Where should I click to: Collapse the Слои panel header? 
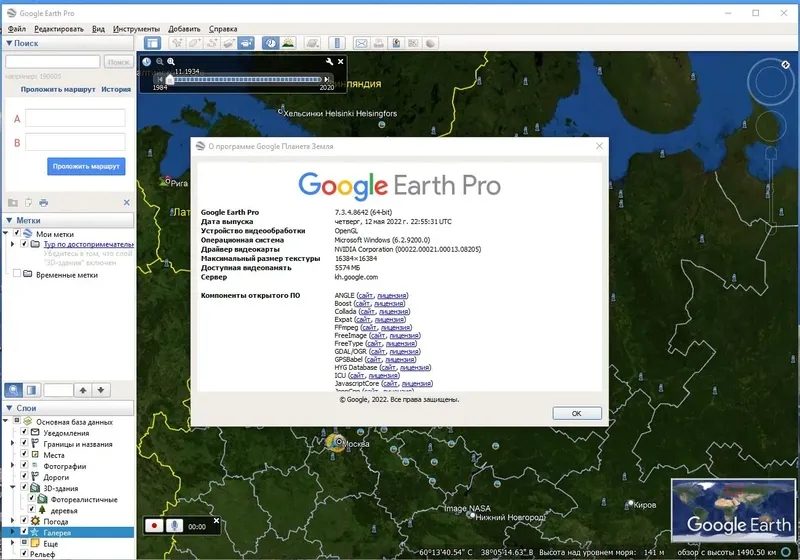click(x=69, y=408)
